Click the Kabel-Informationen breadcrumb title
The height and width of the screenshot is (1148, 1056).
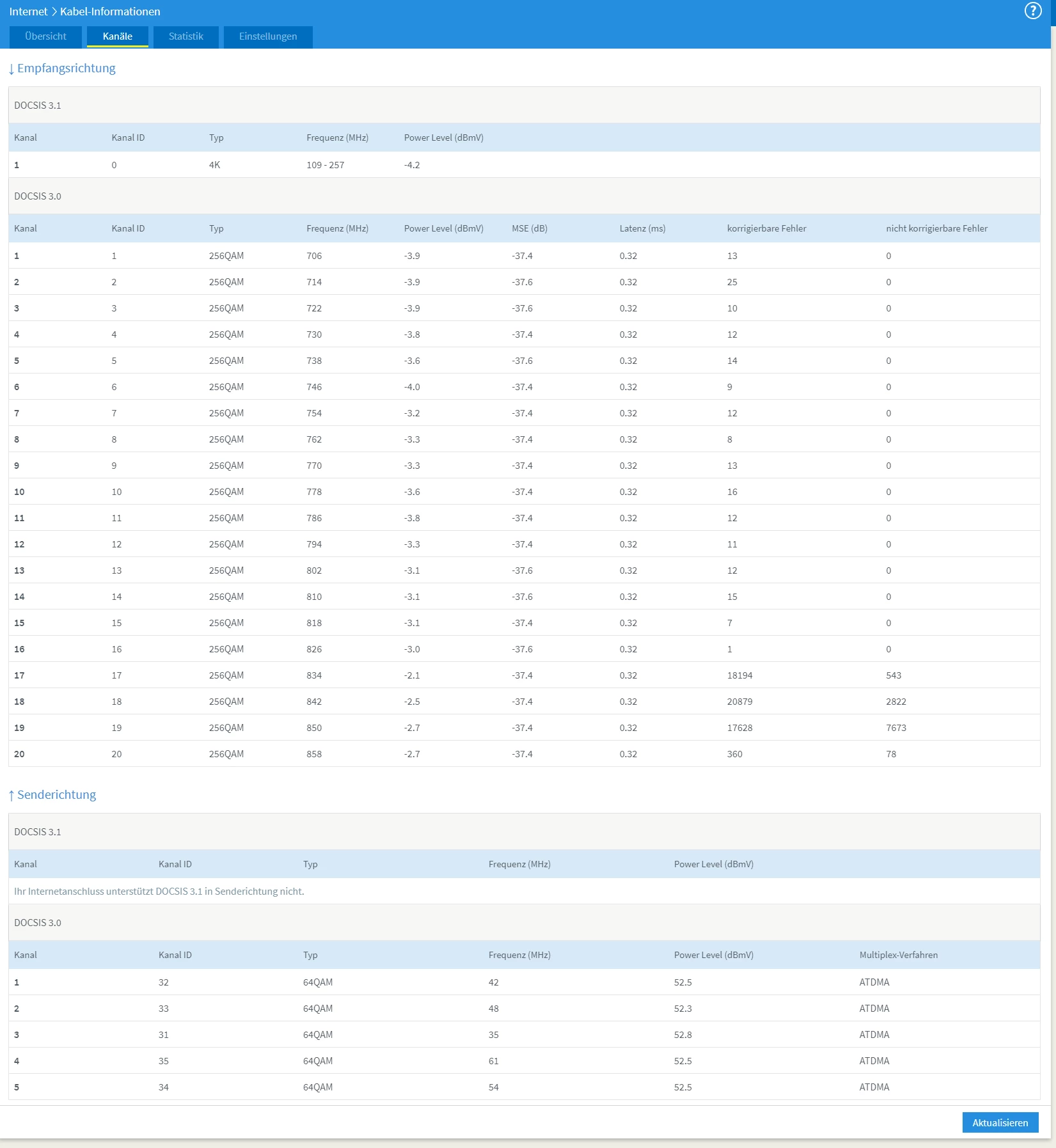click(x=110, y=12)
